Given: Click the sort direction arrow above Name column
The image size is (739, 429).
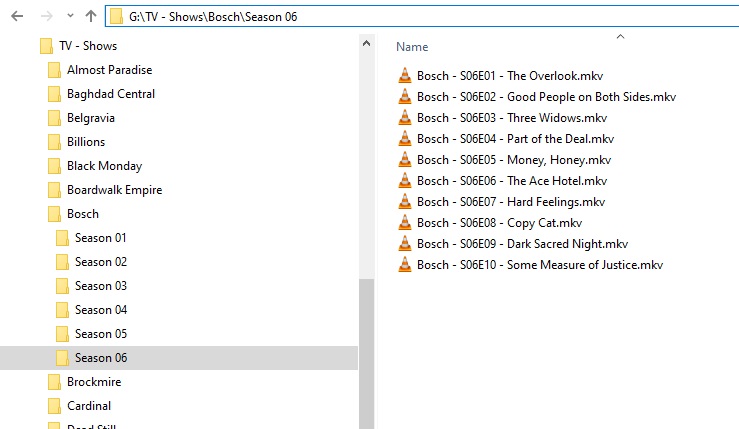Looking at the screenshot, I should click(x=620, y=36).
